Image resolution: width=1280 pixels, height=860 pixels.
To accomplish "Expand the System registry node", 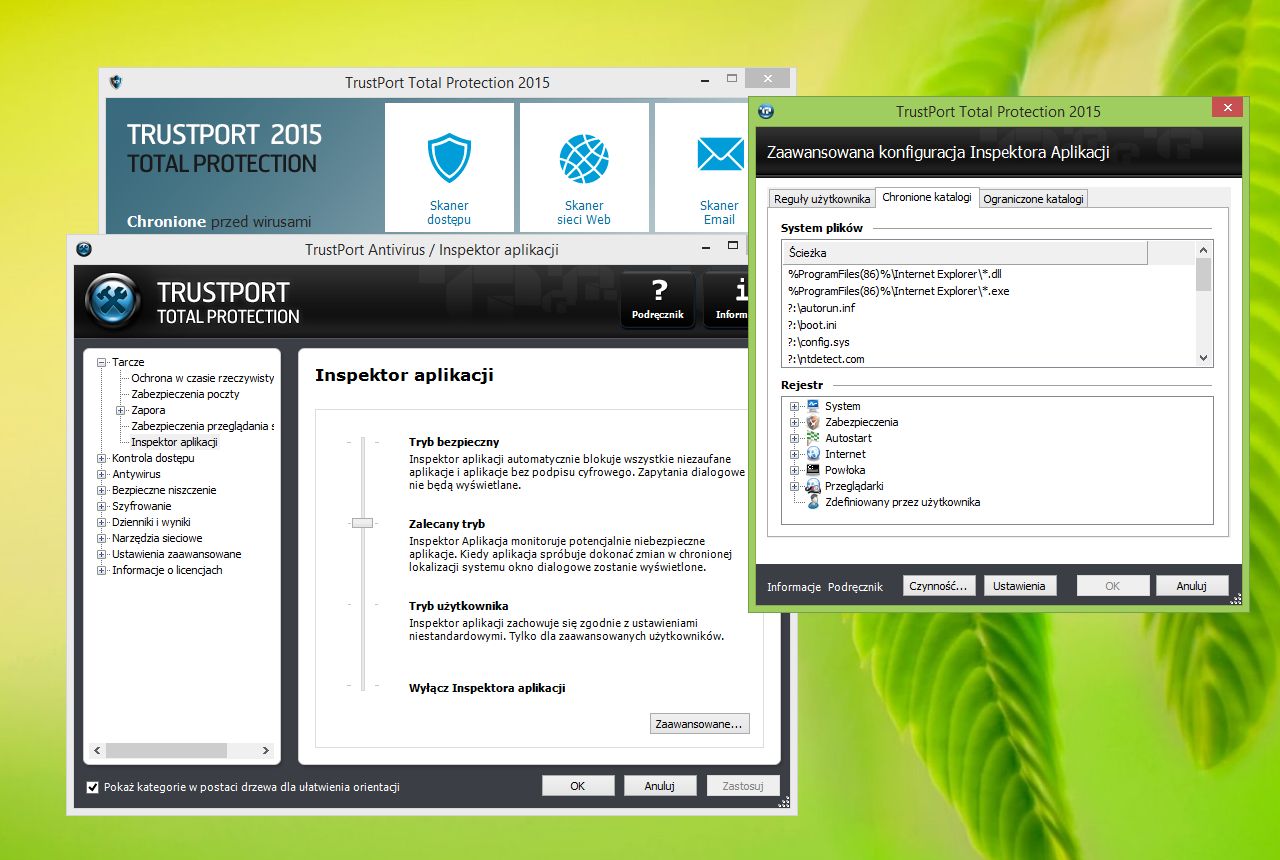I will click(x=795, y=406).
